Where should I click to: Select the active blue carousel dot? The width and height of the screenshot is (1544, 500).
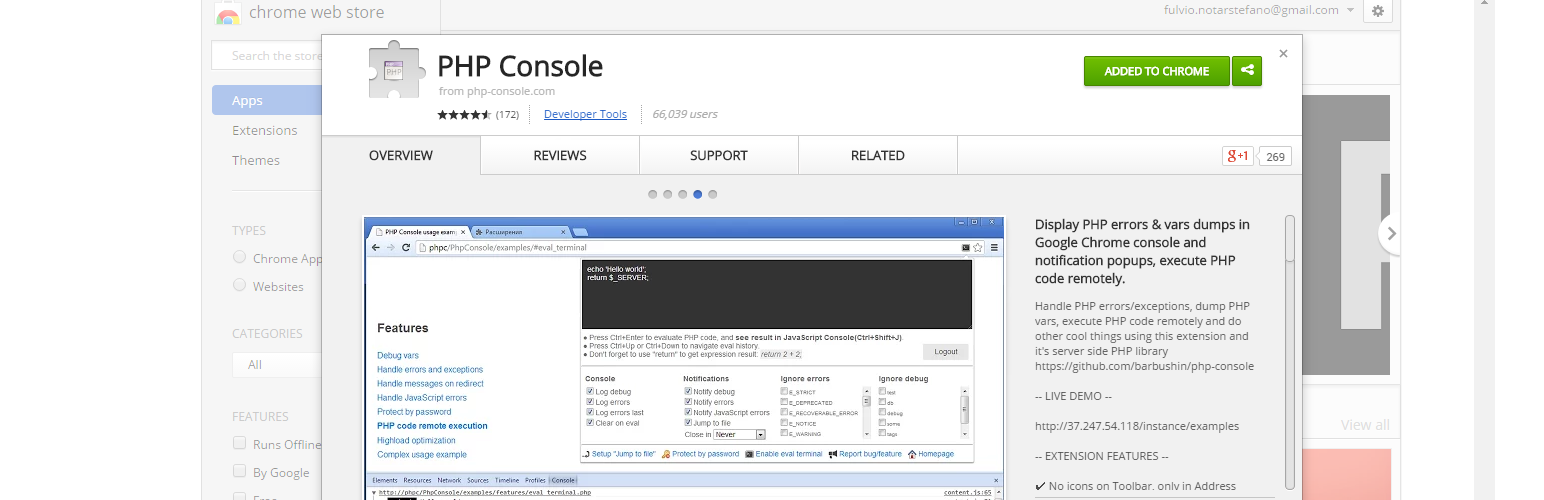tap(698, 194)
